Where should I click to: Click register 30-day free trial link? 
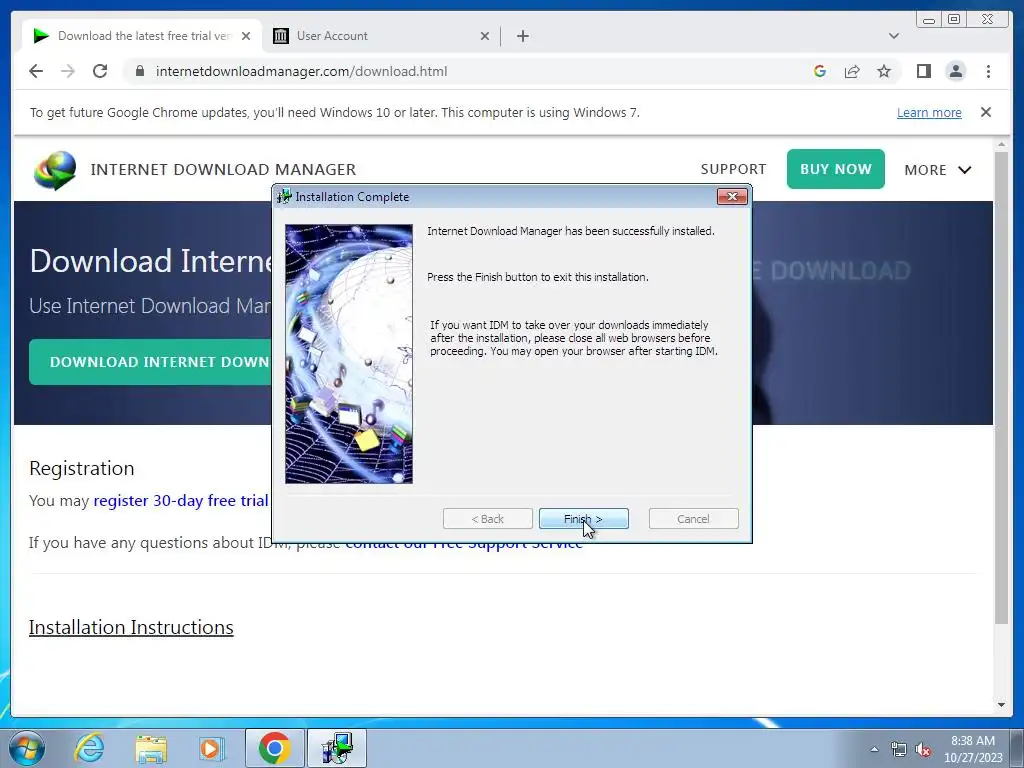181,500
